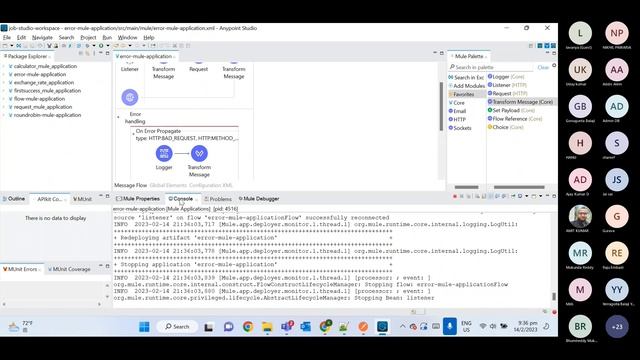The image size is (640, 360).
Task: Switch to the Outline tab
Action: (x=14, y=199)
